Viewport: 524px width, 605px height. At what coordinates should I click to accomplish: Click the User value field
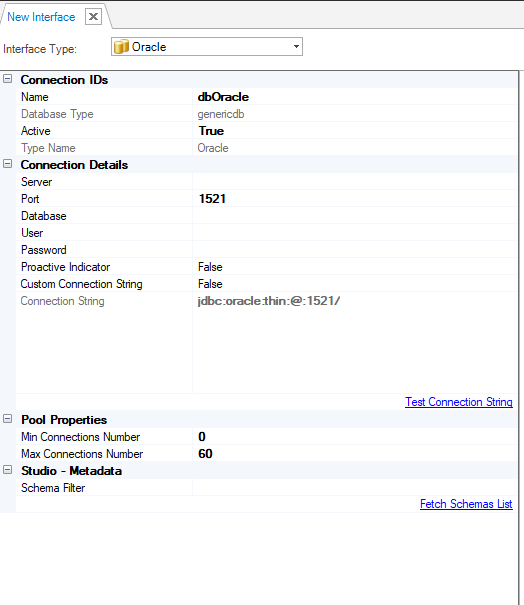pos(355,233)
